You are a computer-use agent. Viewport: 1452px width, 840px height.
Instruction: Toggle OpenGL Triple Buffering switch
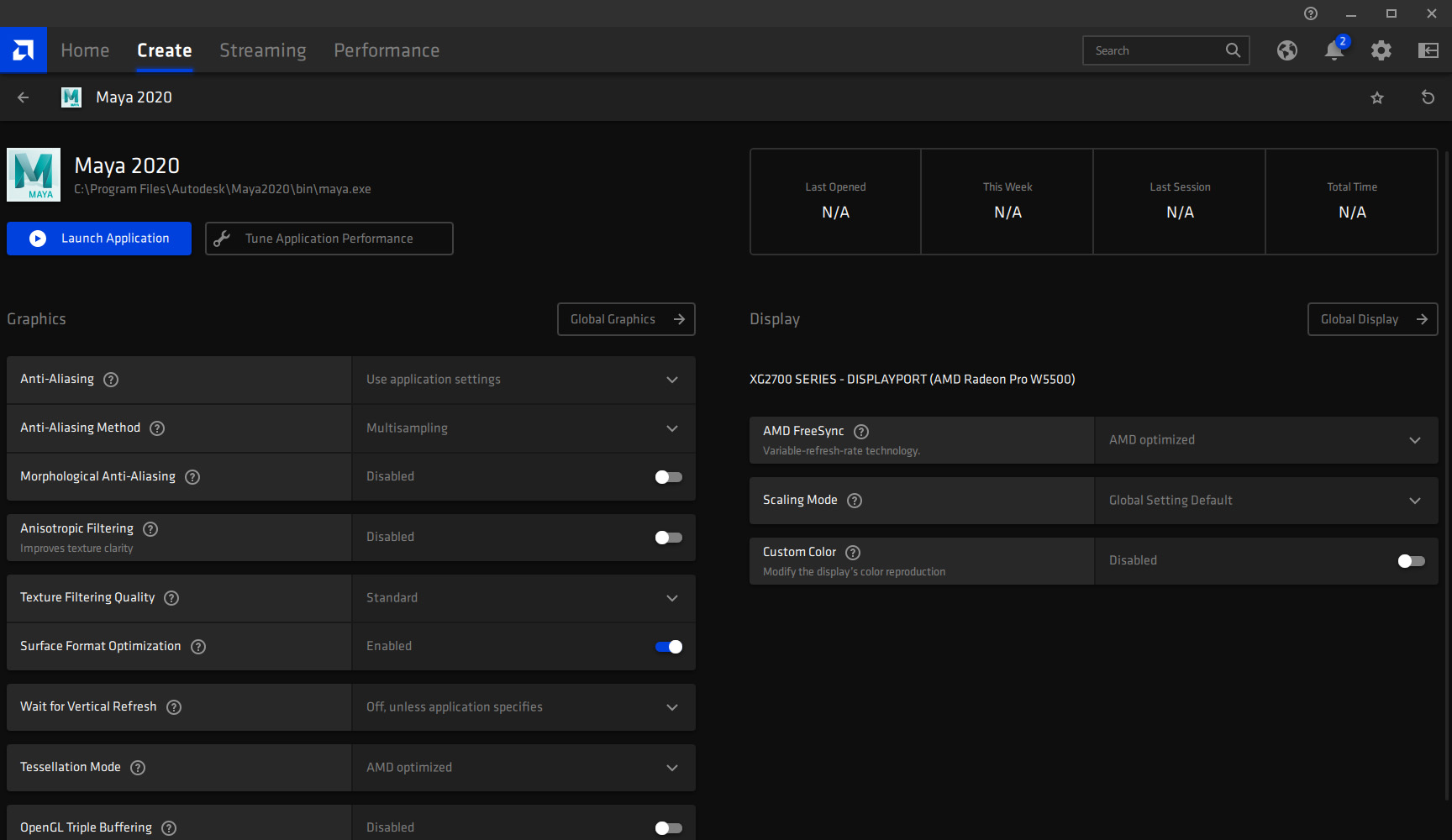point(669,828)
